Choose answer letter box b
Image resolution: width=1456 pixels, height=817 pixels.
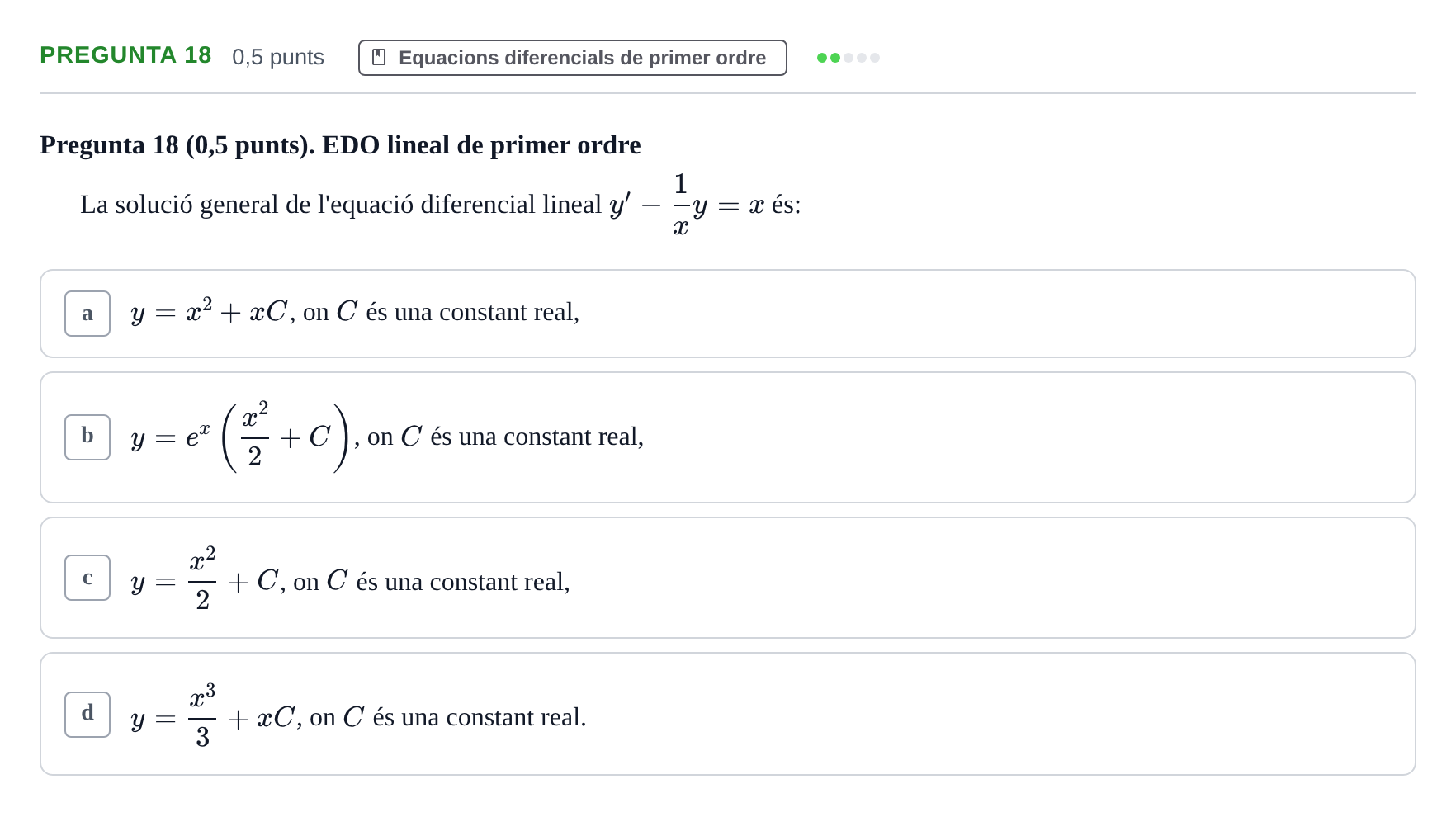click(x=87, y=437)
